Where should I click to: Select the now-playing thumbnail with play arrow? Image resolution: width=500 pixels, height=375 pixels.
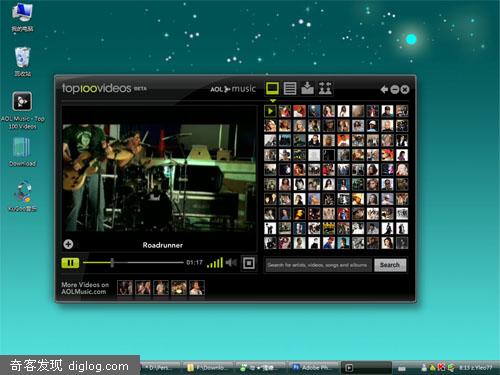click(270, 111)
